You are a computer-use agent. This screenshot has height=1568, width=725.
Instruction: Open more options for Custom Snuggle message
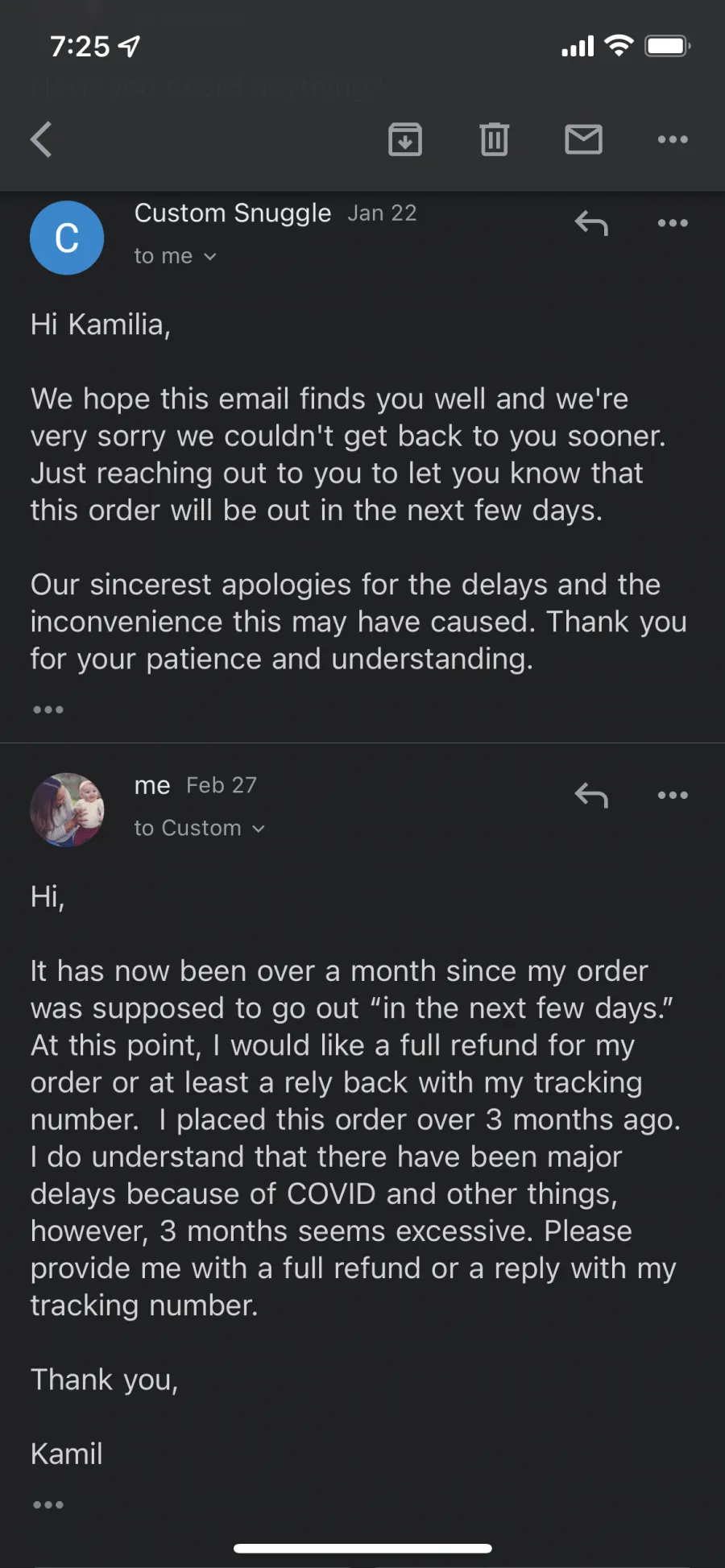pyautogui.click(x=673, y=223)
